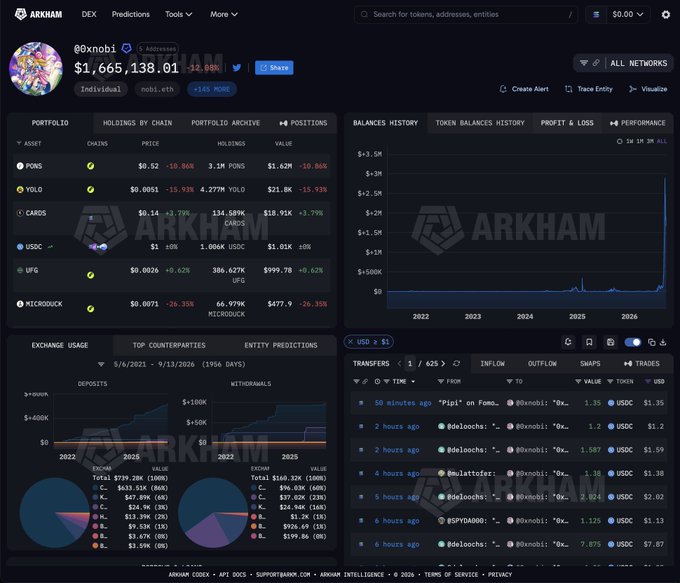Image resolution: width=680 pixels, height=583 pixels.
Task: Click the blue Share button
Action: pos(274,68)
